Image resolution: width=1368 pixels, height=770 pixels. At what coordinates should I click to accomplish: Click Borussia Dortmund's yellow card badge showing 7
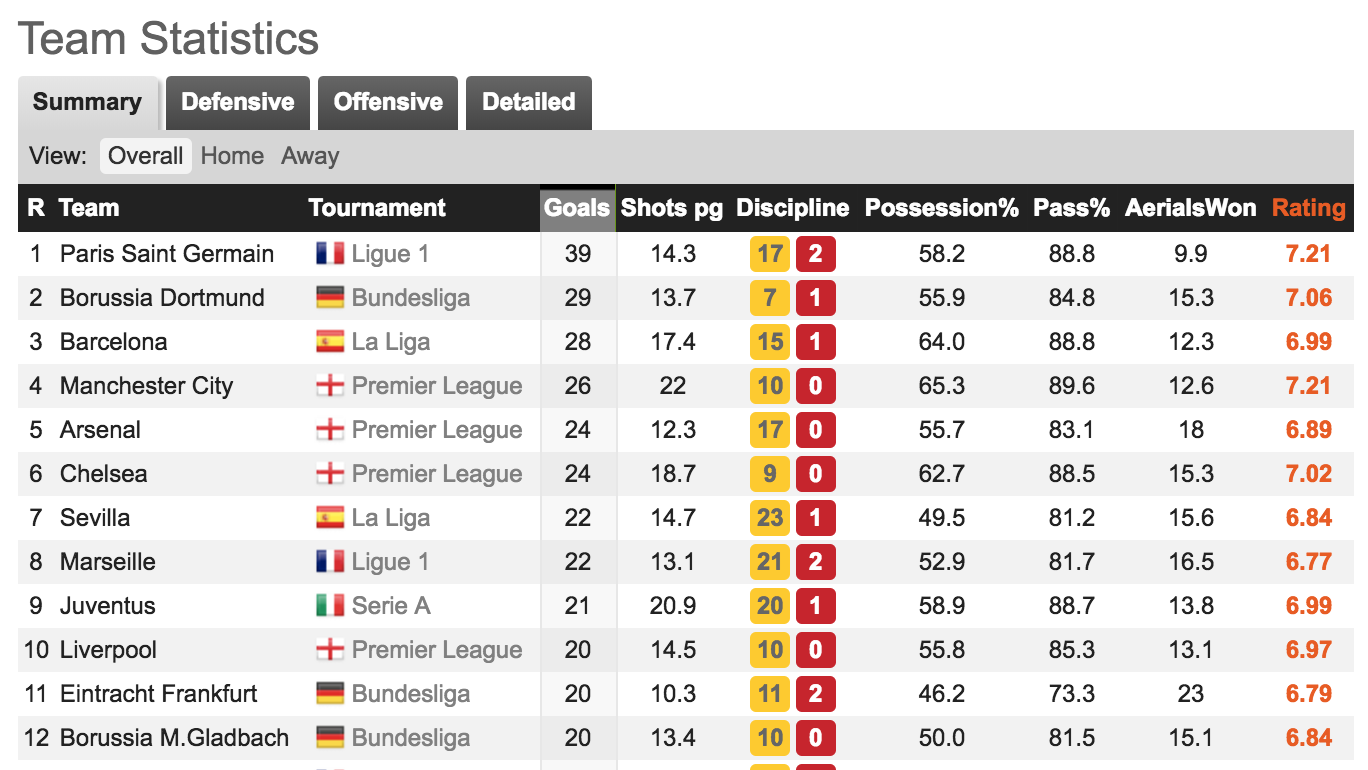pos(770,298)
